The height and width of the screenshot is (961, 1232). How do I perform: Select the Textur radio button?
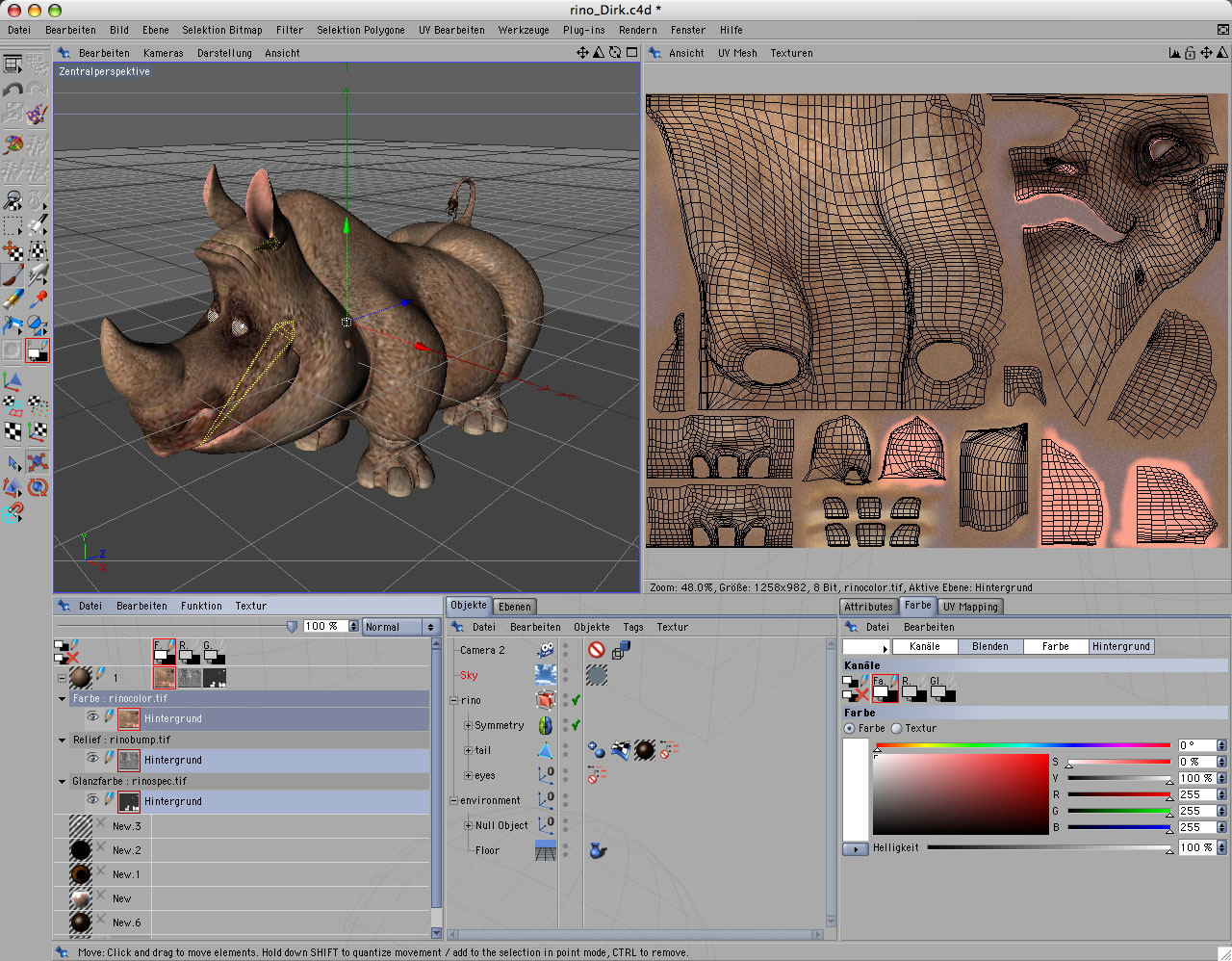tap(897, 729)
